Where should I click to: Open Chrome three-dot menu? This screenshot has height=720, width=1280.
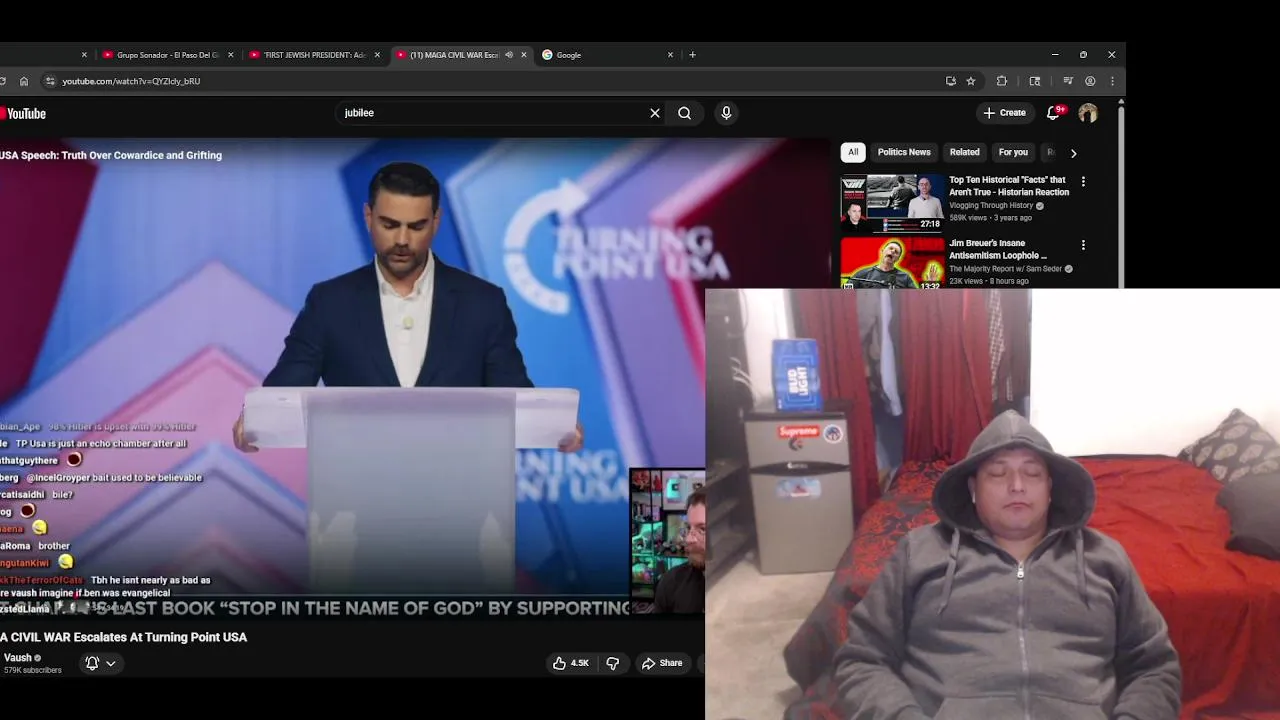point(1112,81)
